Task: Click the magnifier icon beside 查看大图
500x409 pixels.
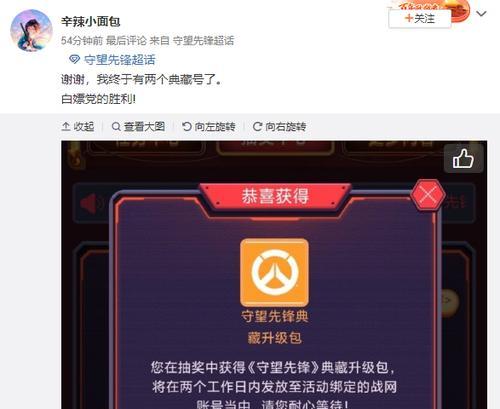Action: 116,127
